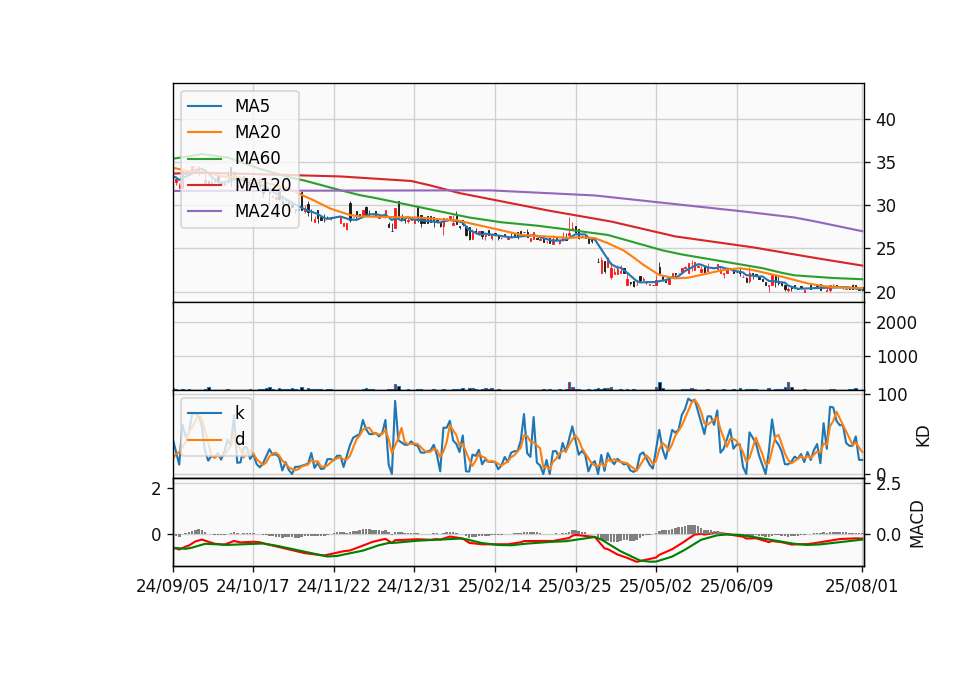Click the 25/02/14 date axis label
960x690 pixels.
coord(495,586)
